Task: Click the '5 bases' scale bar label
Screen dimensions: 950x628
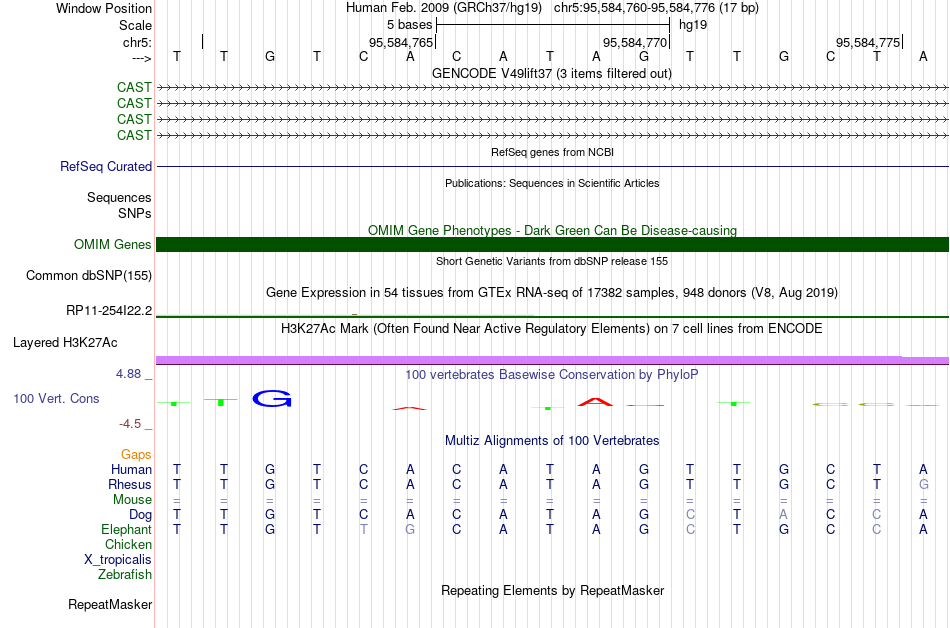Action: tap(410, 25)
